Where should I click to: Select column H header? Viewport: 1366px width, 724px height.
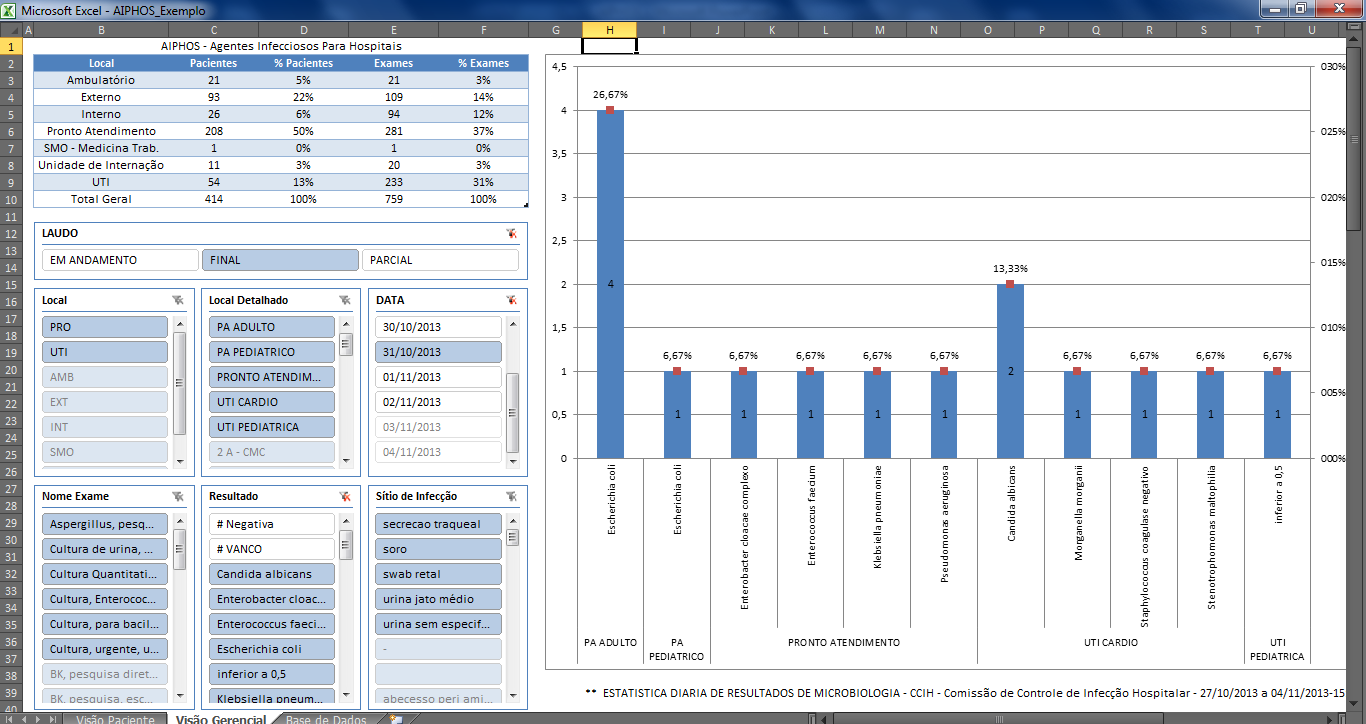pos(609,30)
